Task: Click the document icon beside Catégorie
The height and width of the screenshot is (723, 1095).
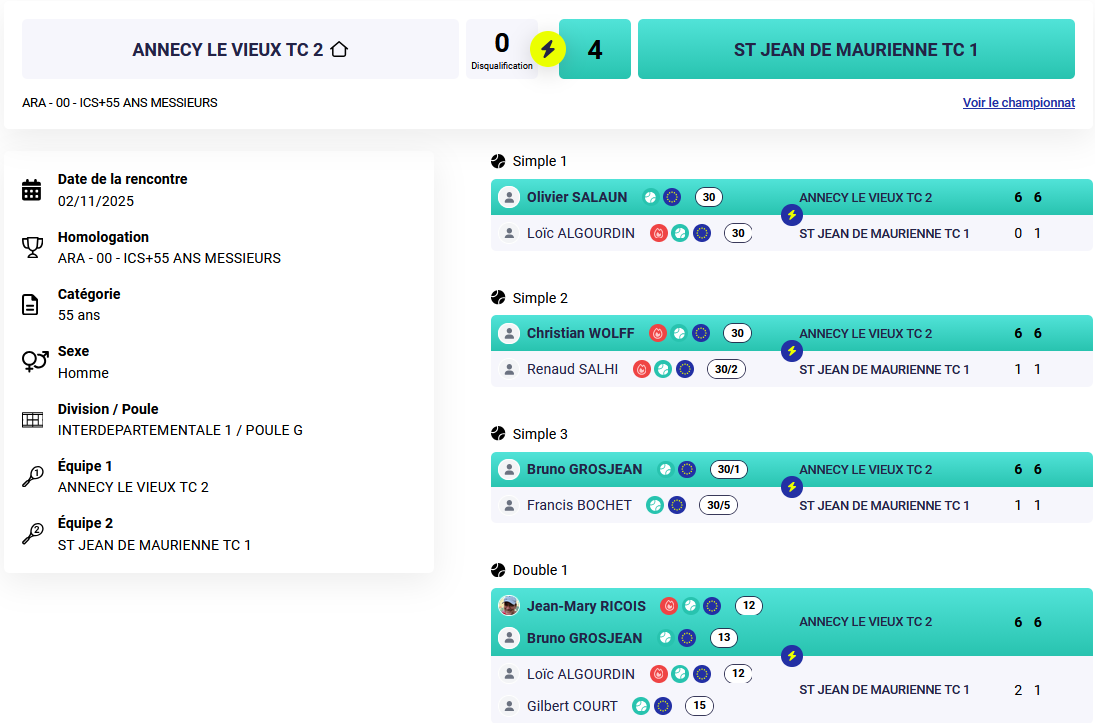Action: click(32, 304)
